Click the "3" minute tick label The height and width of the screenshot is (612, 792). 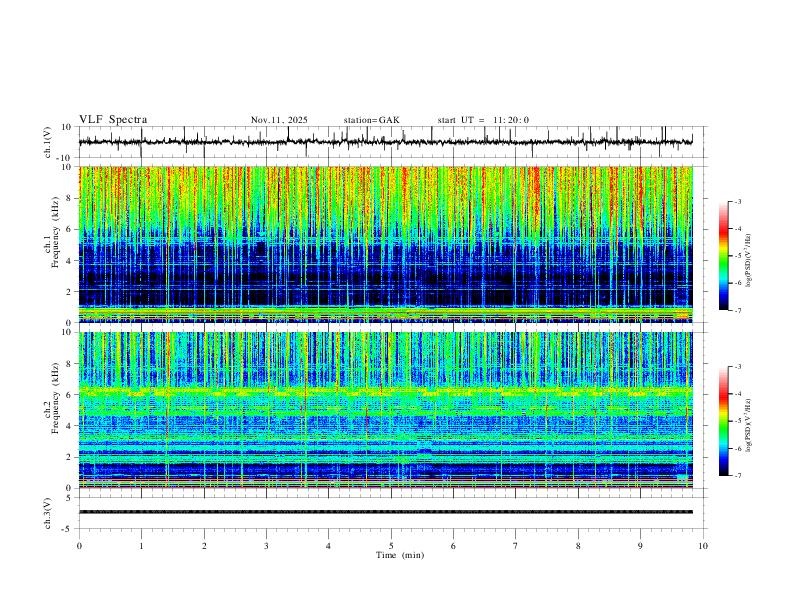click(266, 546)
